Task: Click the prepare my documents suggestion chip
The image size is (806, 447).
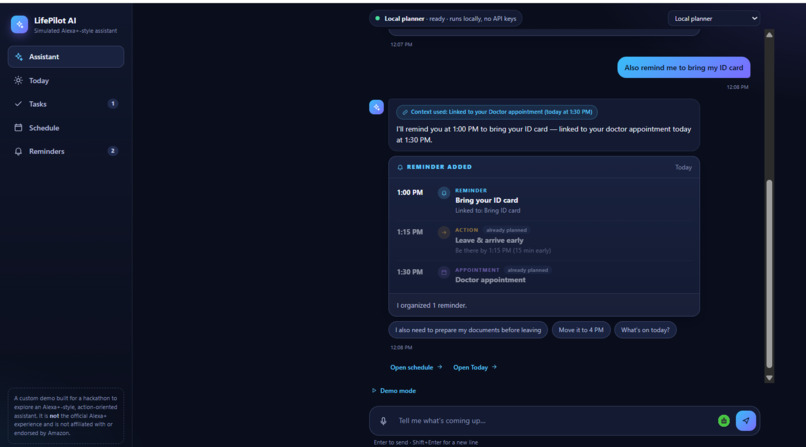Action: point(468,330)
